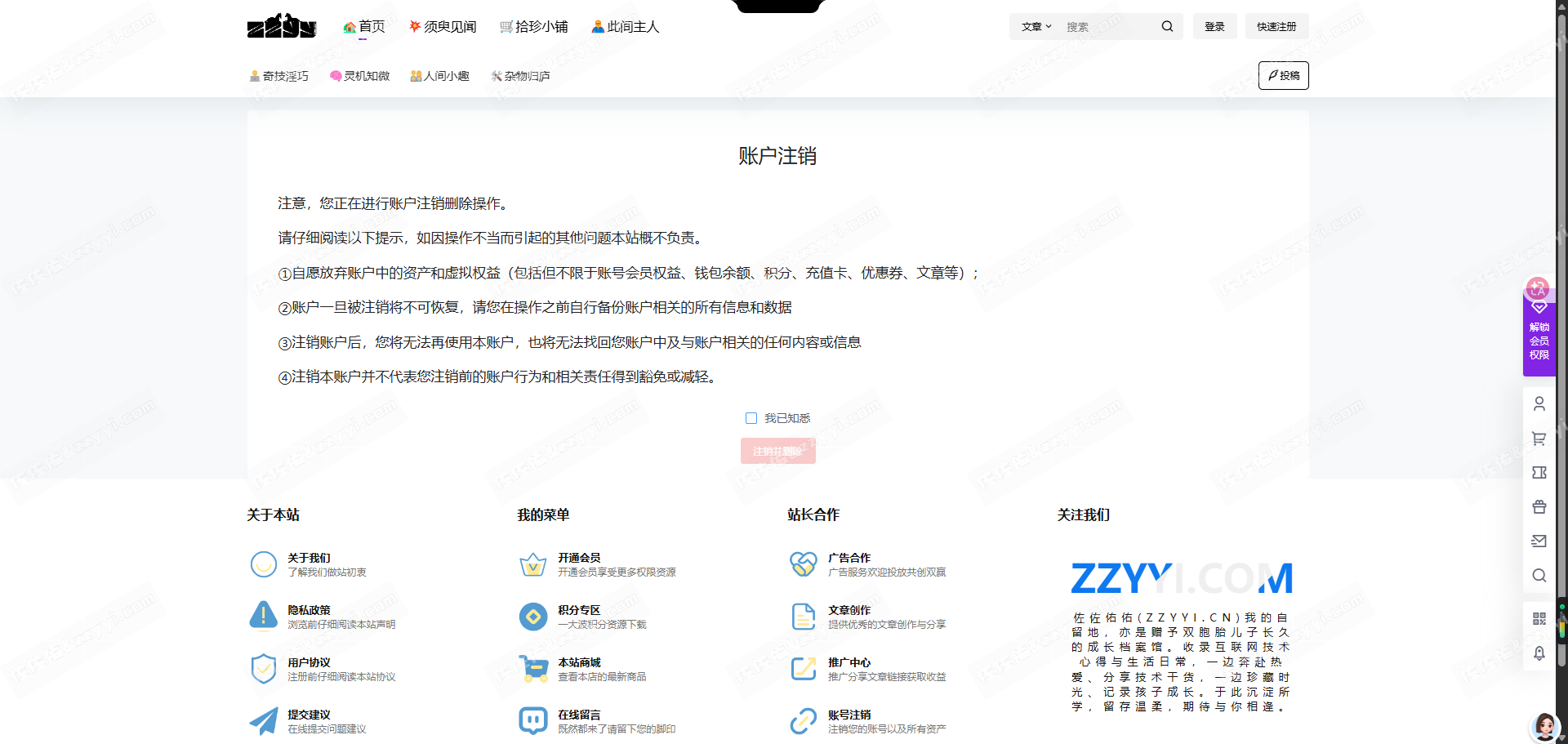1568x744 pixels.
Task: Expand the 文章 search type dropdown
Action: pos(1036,26)
